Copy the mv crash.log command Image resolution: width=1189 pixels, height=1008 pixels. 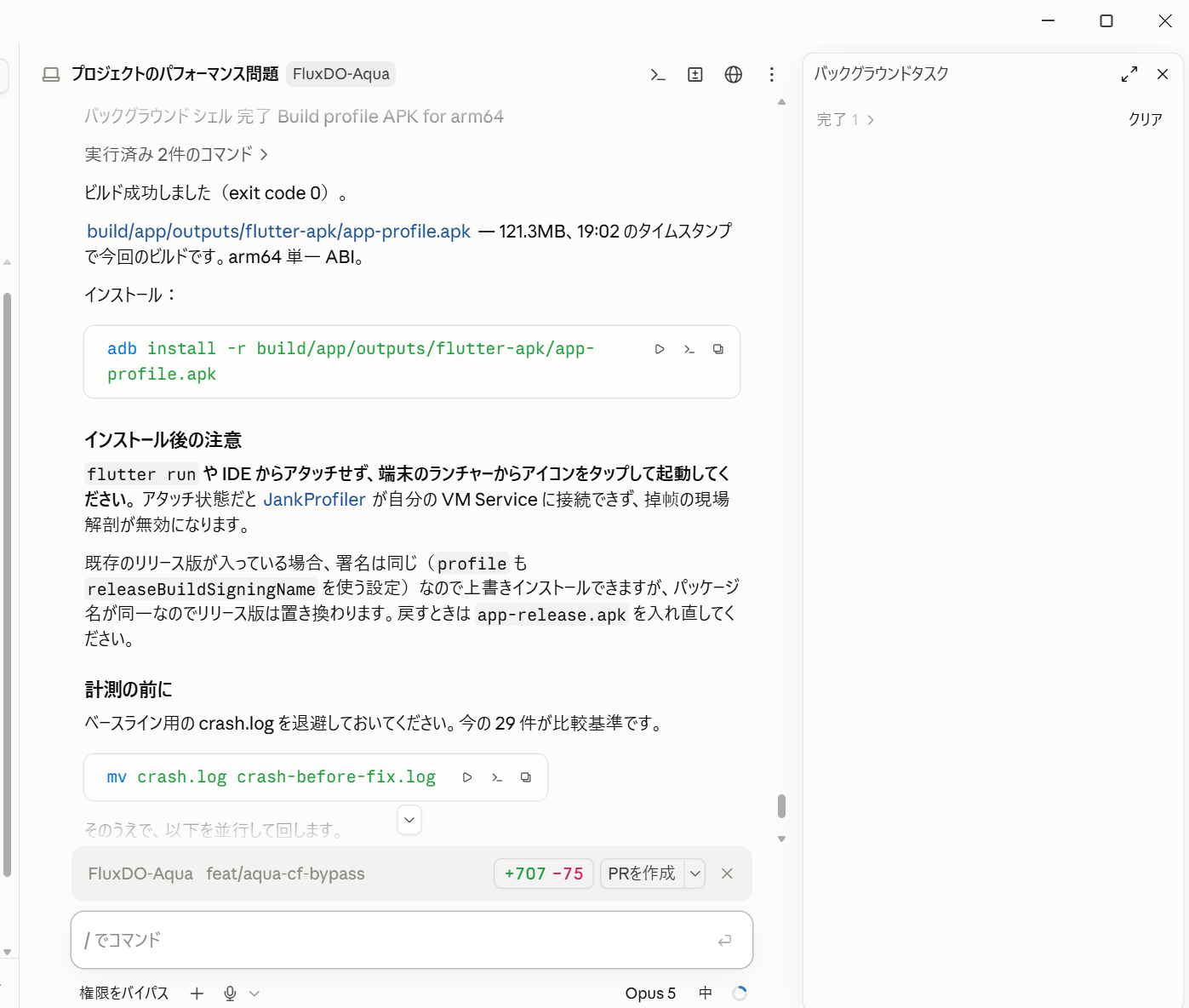click(x=526, y=777)
